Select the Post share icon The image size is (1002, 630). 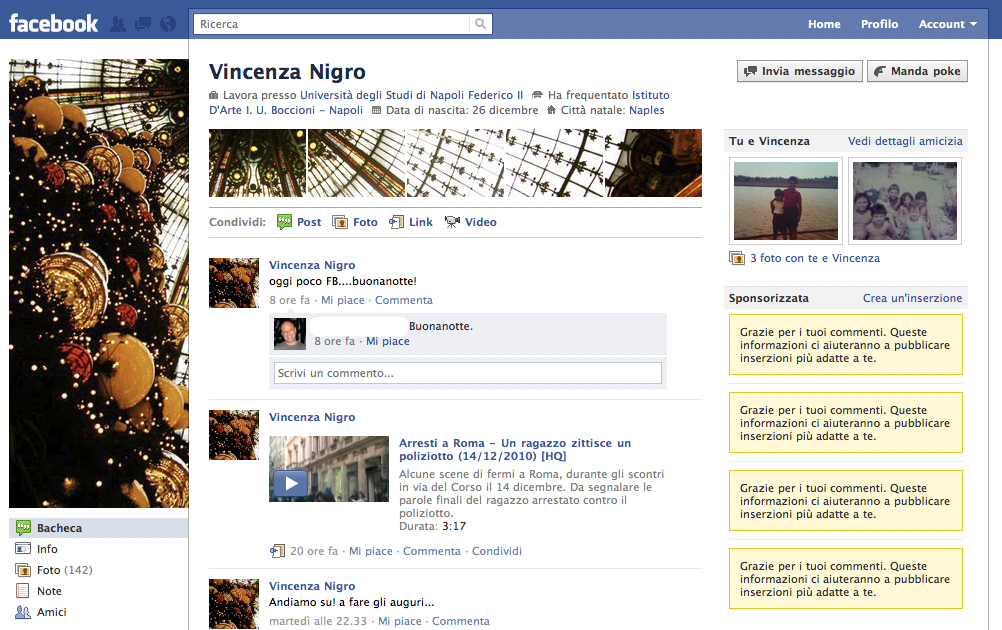click(285, 222)
